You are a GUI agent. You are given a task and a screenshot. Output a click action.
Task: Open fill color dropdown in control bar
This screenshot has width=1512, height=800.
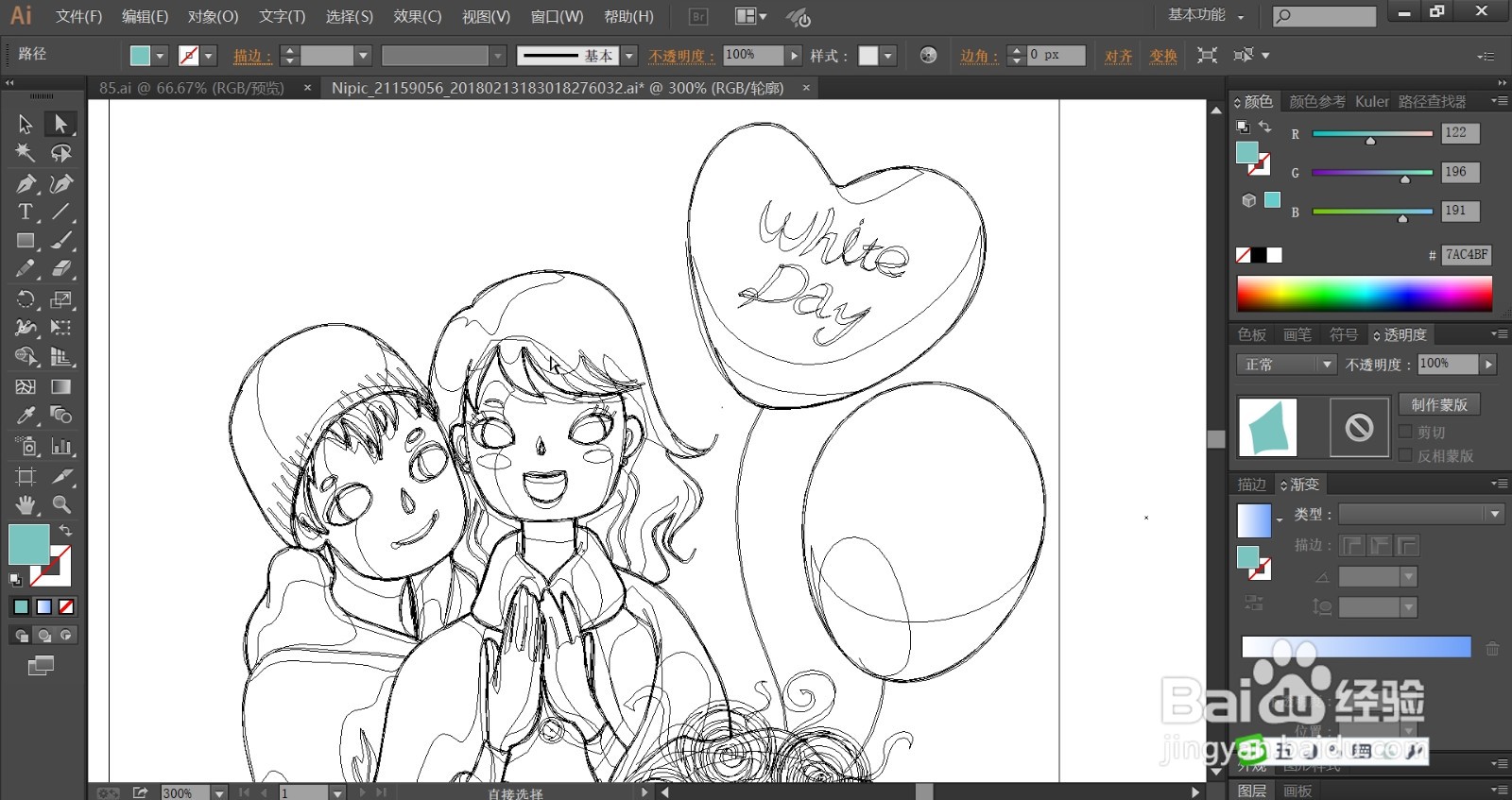click(160, 56)
